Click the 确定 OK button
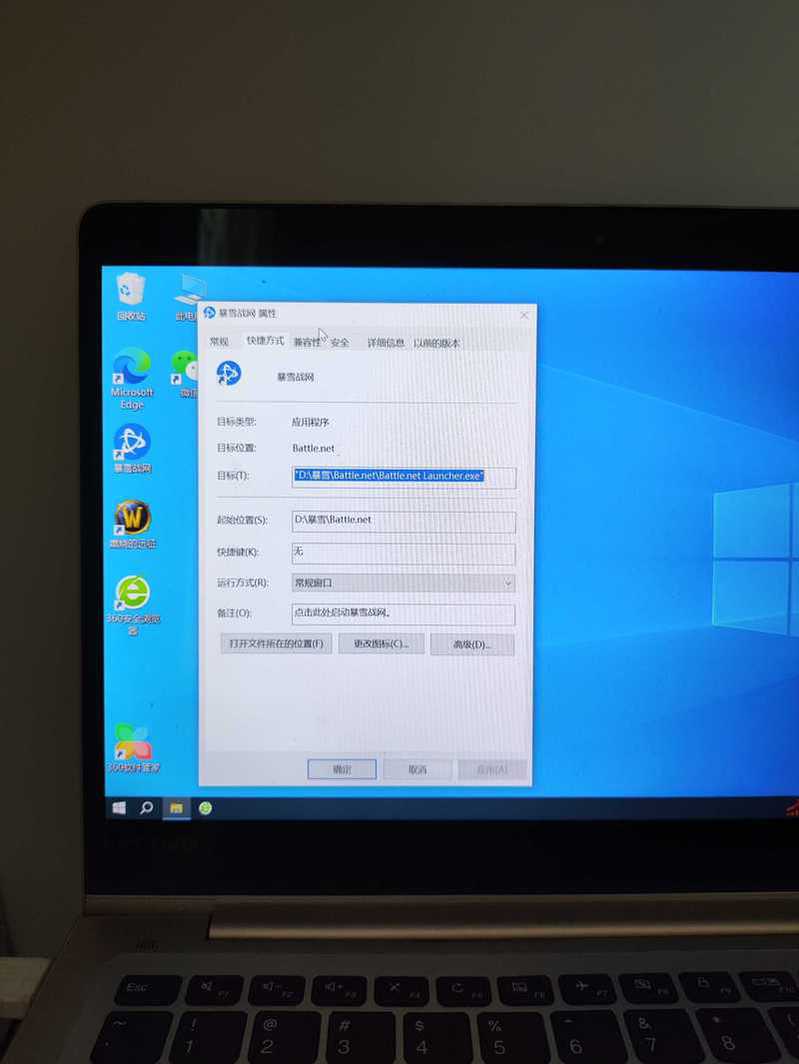 (341, 770)
